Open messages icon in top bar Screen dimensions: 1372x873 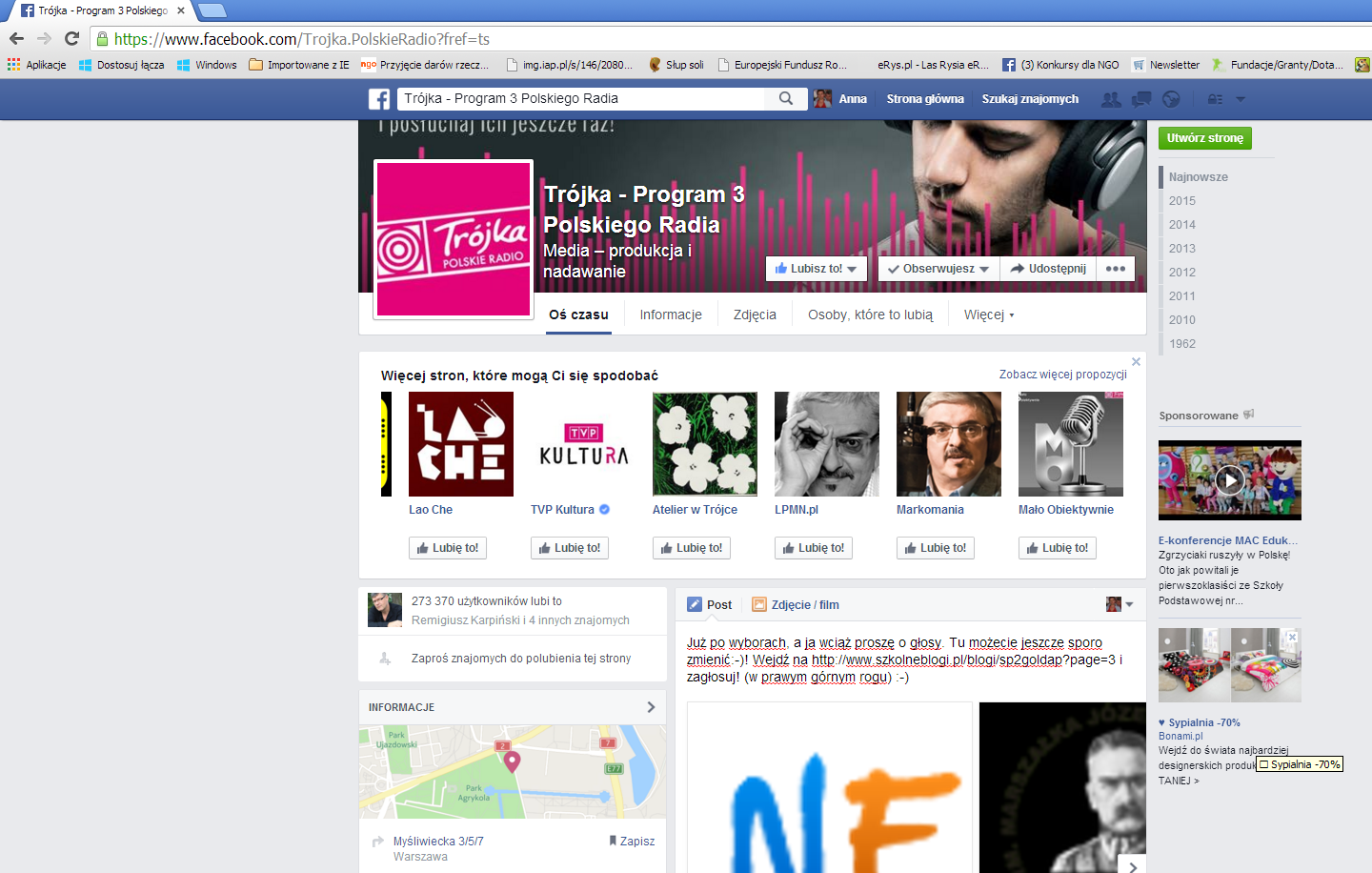(x=1141, y=99)
